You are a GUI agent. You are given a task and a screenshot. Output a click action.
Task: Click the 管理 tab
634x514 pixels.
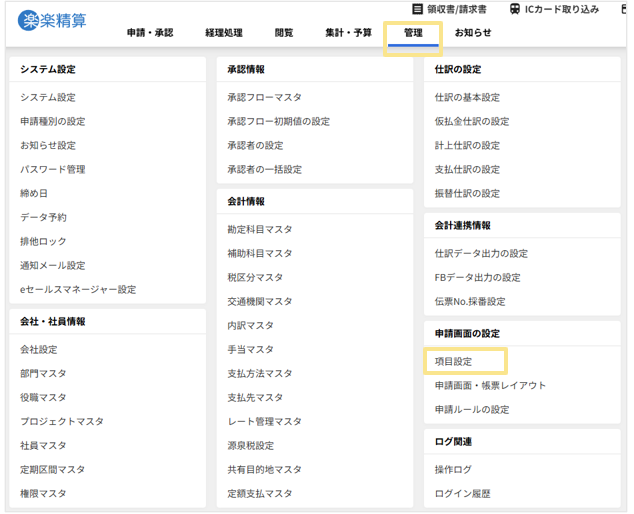click(413, 33)
